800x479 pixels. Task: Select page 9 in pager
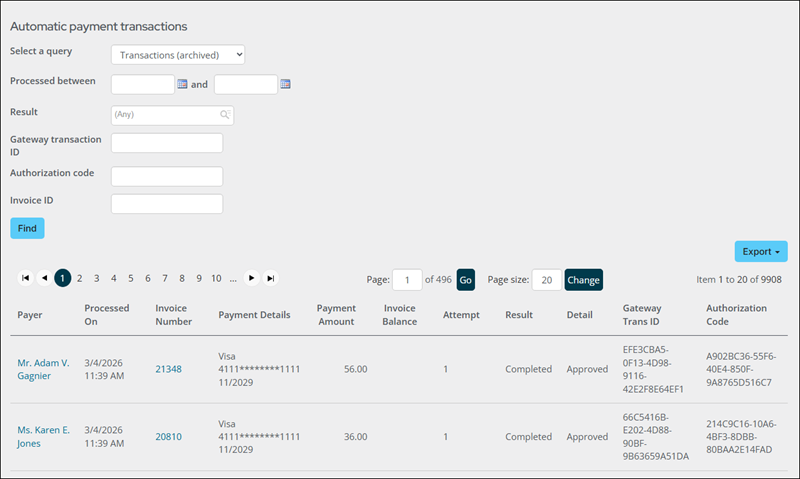199,278
